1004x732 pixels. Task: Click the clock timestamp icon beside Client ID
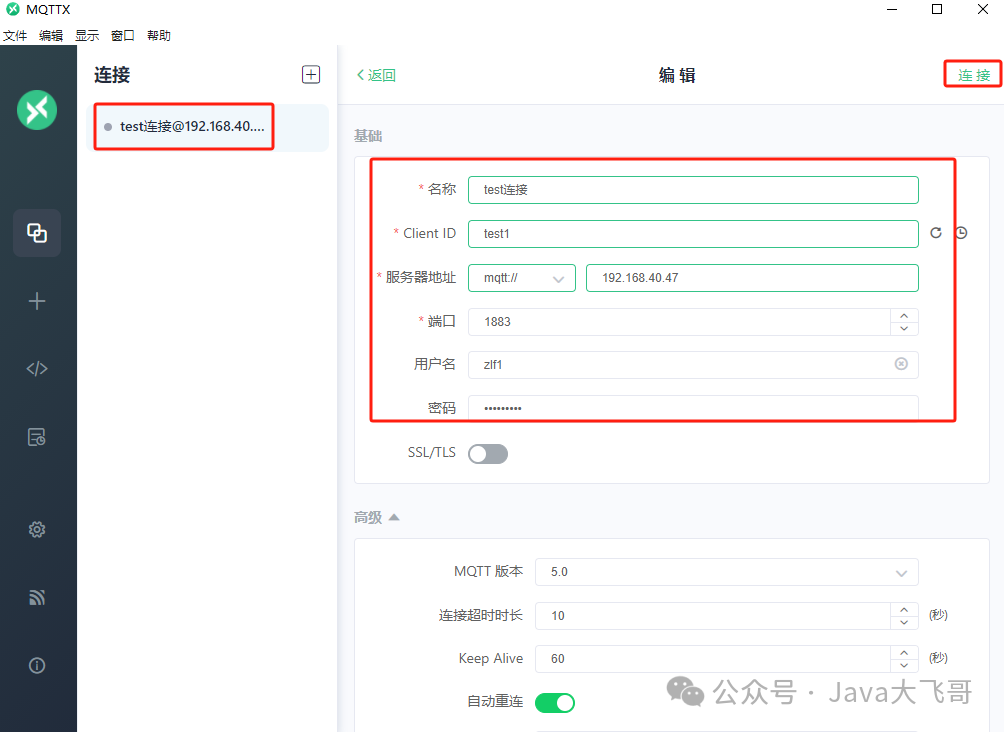click(961, 233)
